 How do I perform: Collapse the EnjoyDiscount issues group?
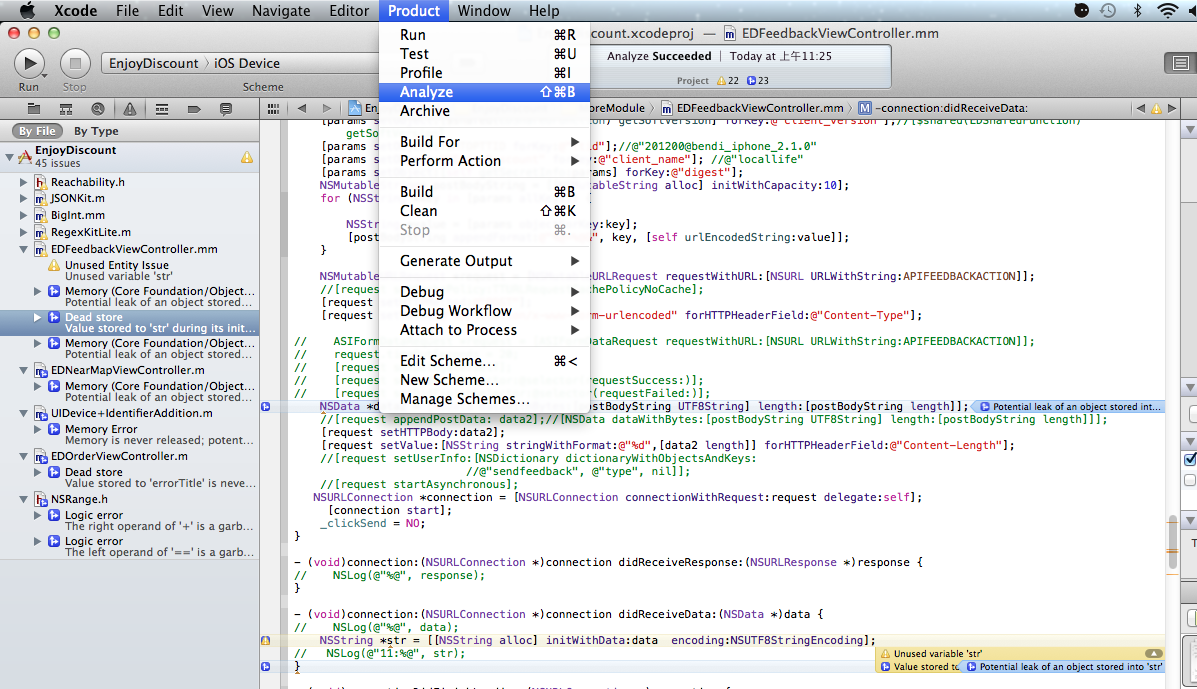[x=11, y=156]
